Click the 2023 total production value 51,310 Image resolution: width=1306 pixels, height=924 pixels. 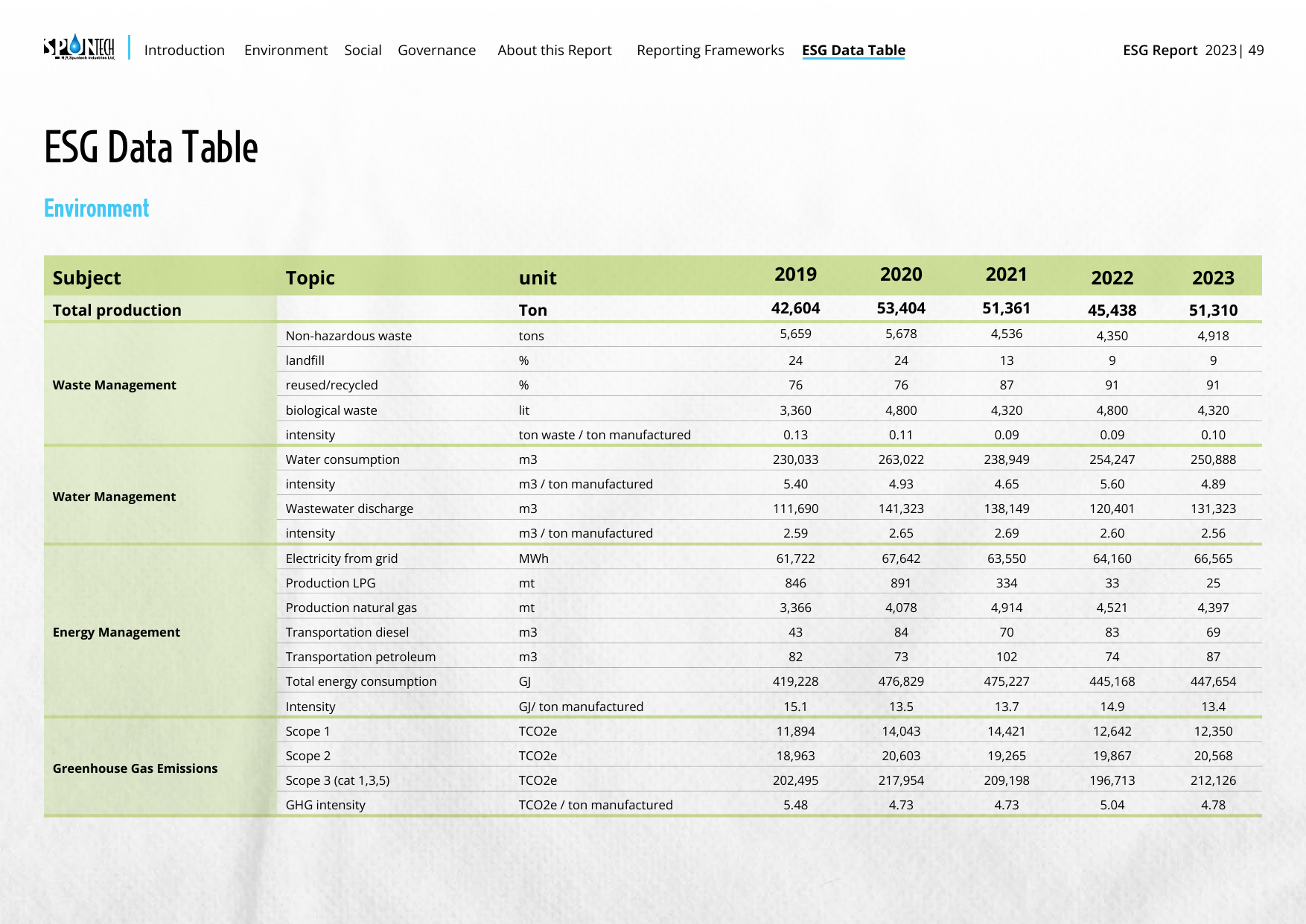1213,310
